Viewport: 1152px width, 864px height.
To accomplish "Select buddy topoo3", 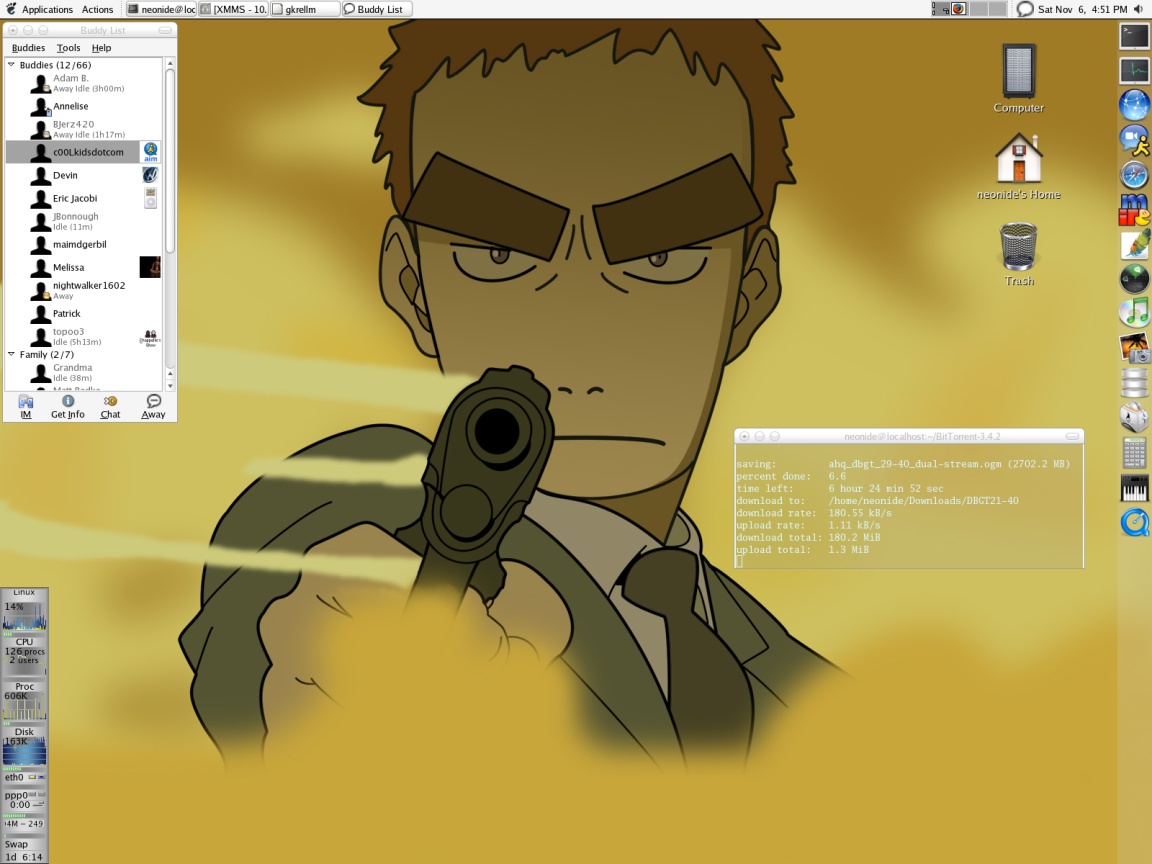I will pyautogui.click(x=84, y=336).
